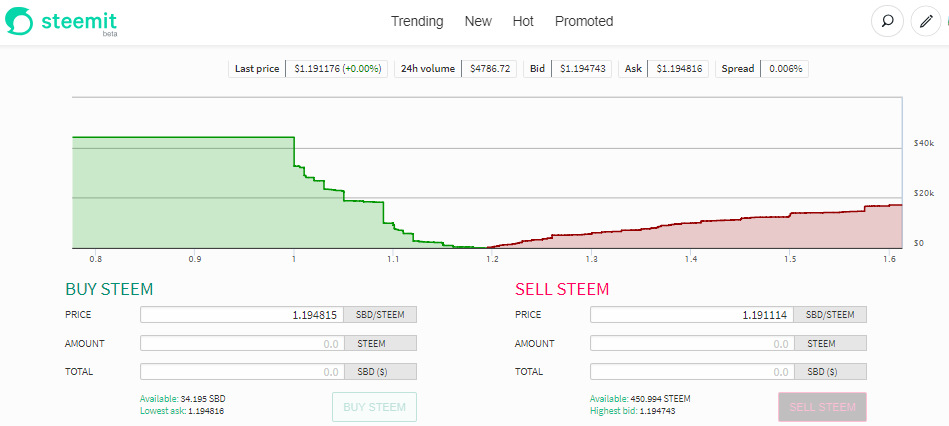Click the Sell Steem total field
The height and width of the screenshot is (426, 949).
(x=692, y=372)
